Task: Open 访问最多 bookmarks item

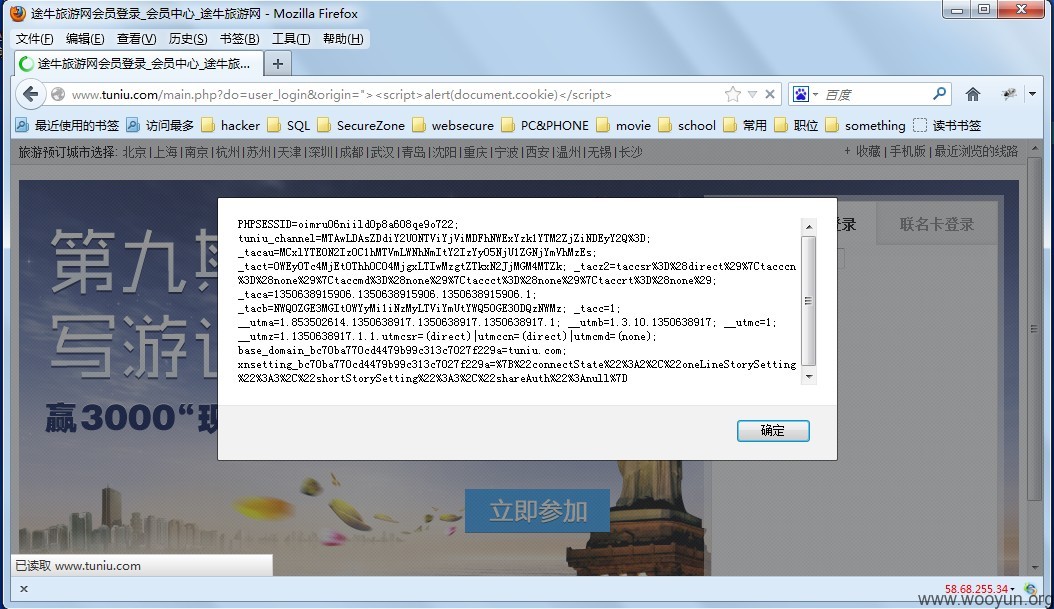Action: click(x=160, y=126)
